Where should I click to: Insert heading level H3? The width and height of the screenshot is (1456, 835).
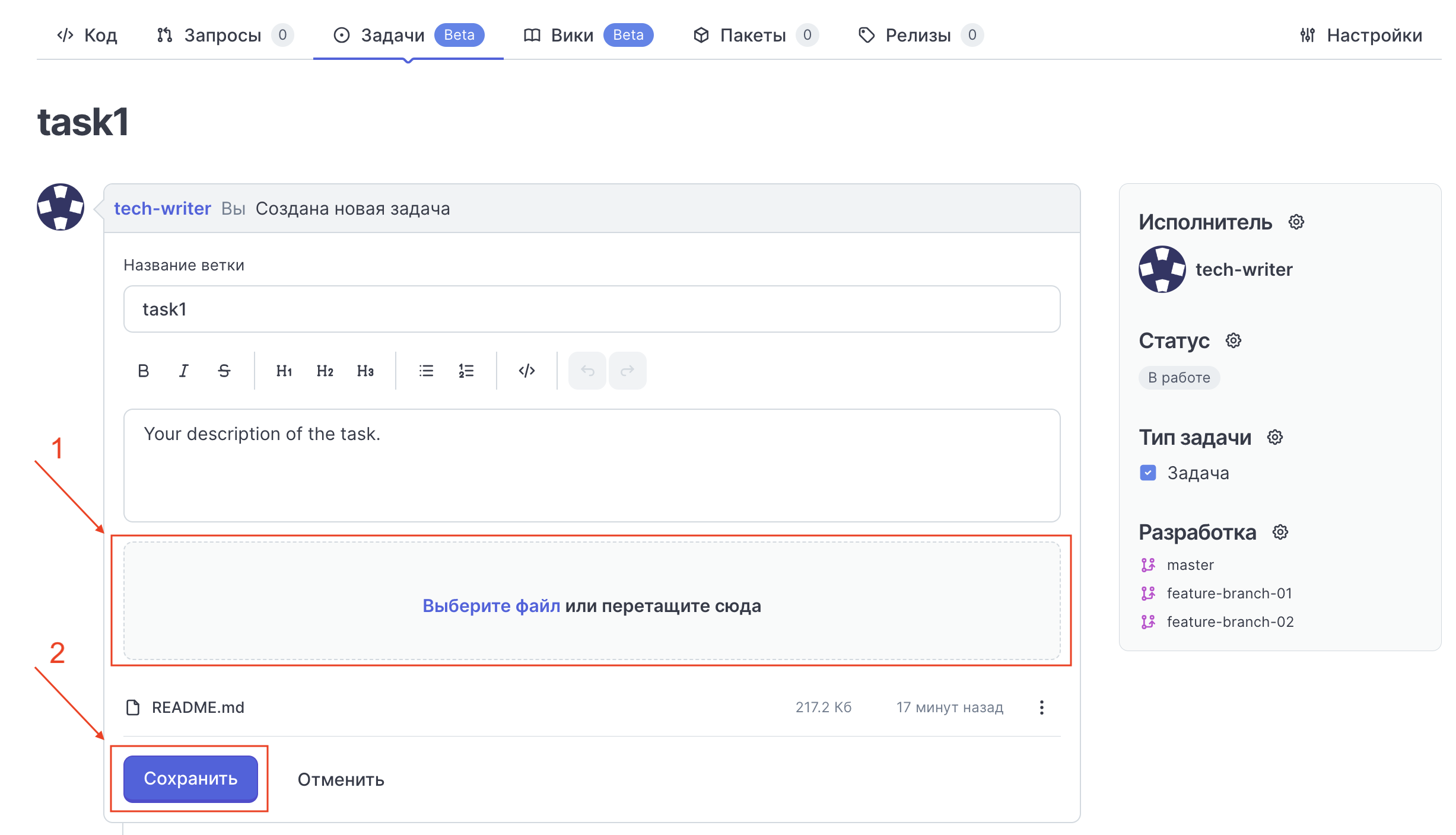[x=365, y=371]
